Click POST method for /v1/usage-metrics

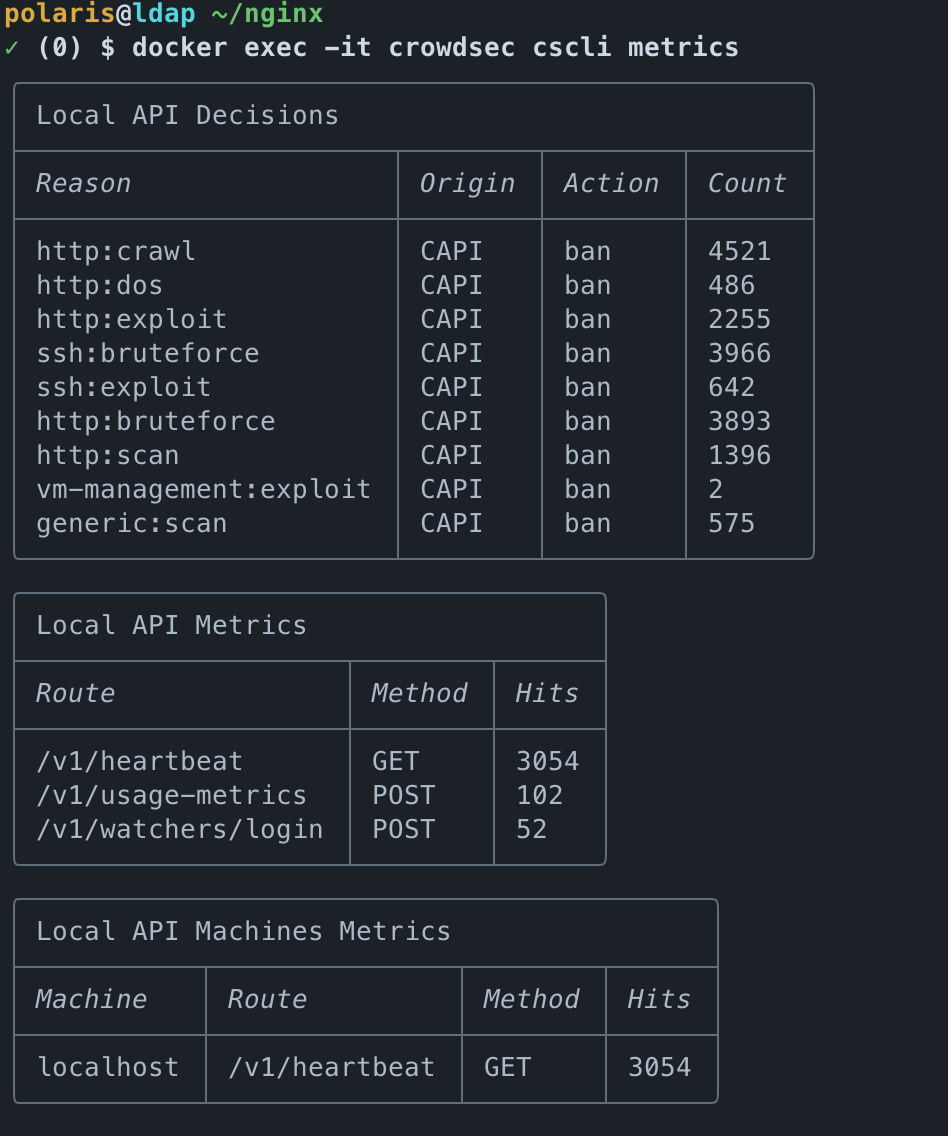point(403,795)
